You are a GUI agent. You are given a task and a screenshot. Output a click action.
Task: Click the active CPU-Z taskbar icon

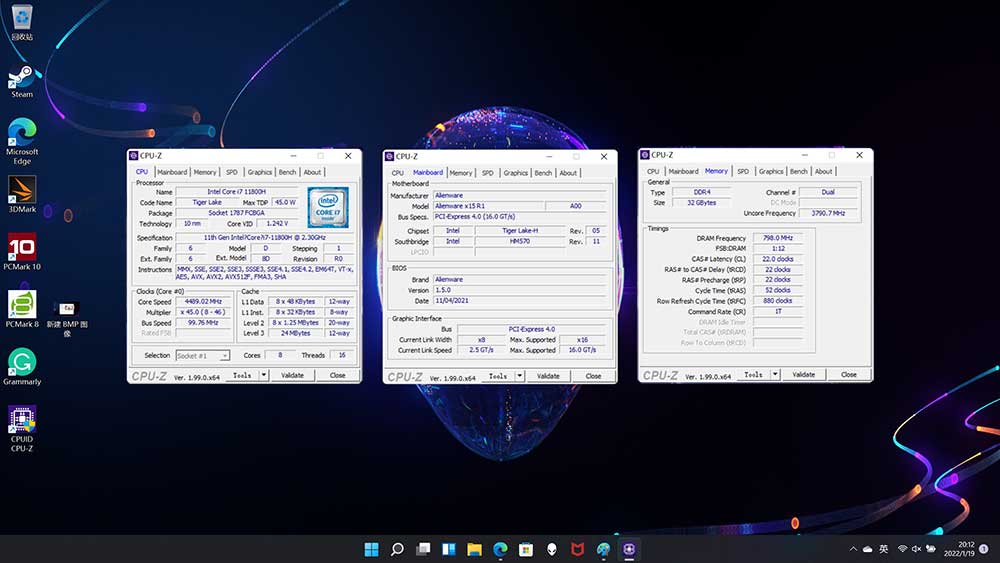click(x=629, y=549)
